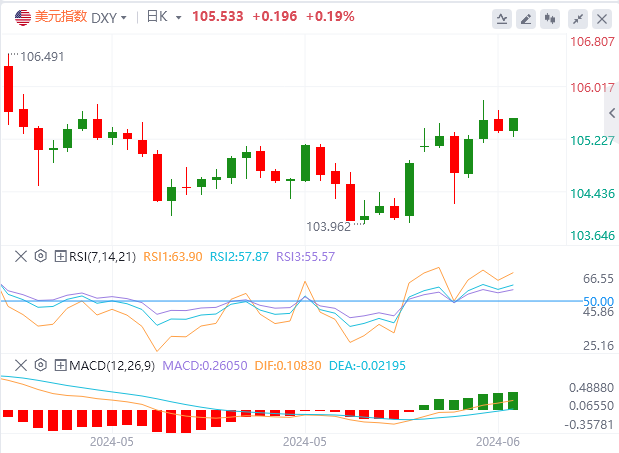Expand the right side panel arrow
This screenshot has height=453, width=619.
coord(612,113)
